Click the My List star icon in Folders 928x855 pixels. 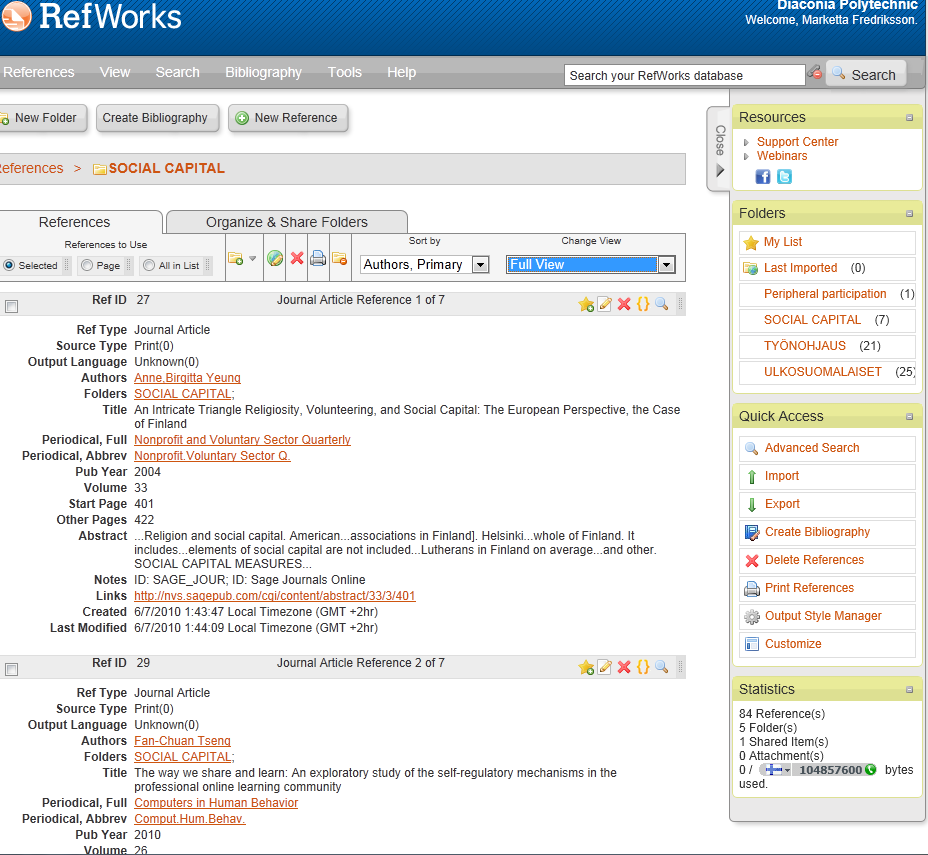[751, 243]
